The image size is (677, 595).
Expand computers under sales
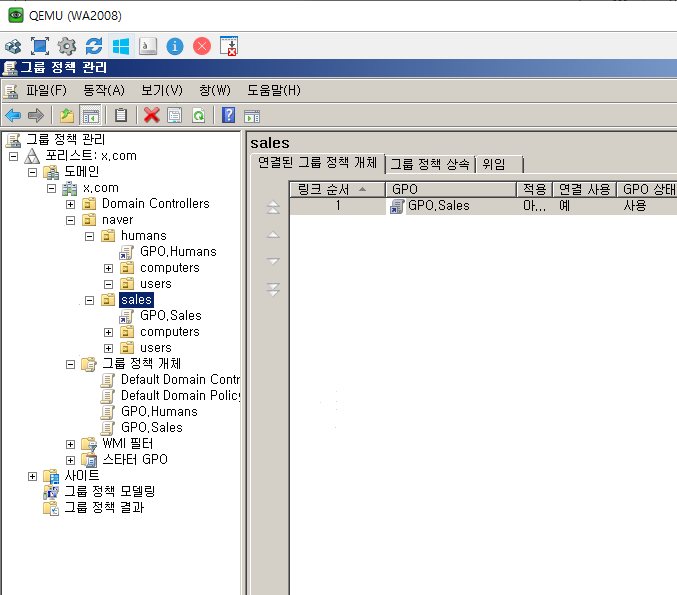pos(108,332)
